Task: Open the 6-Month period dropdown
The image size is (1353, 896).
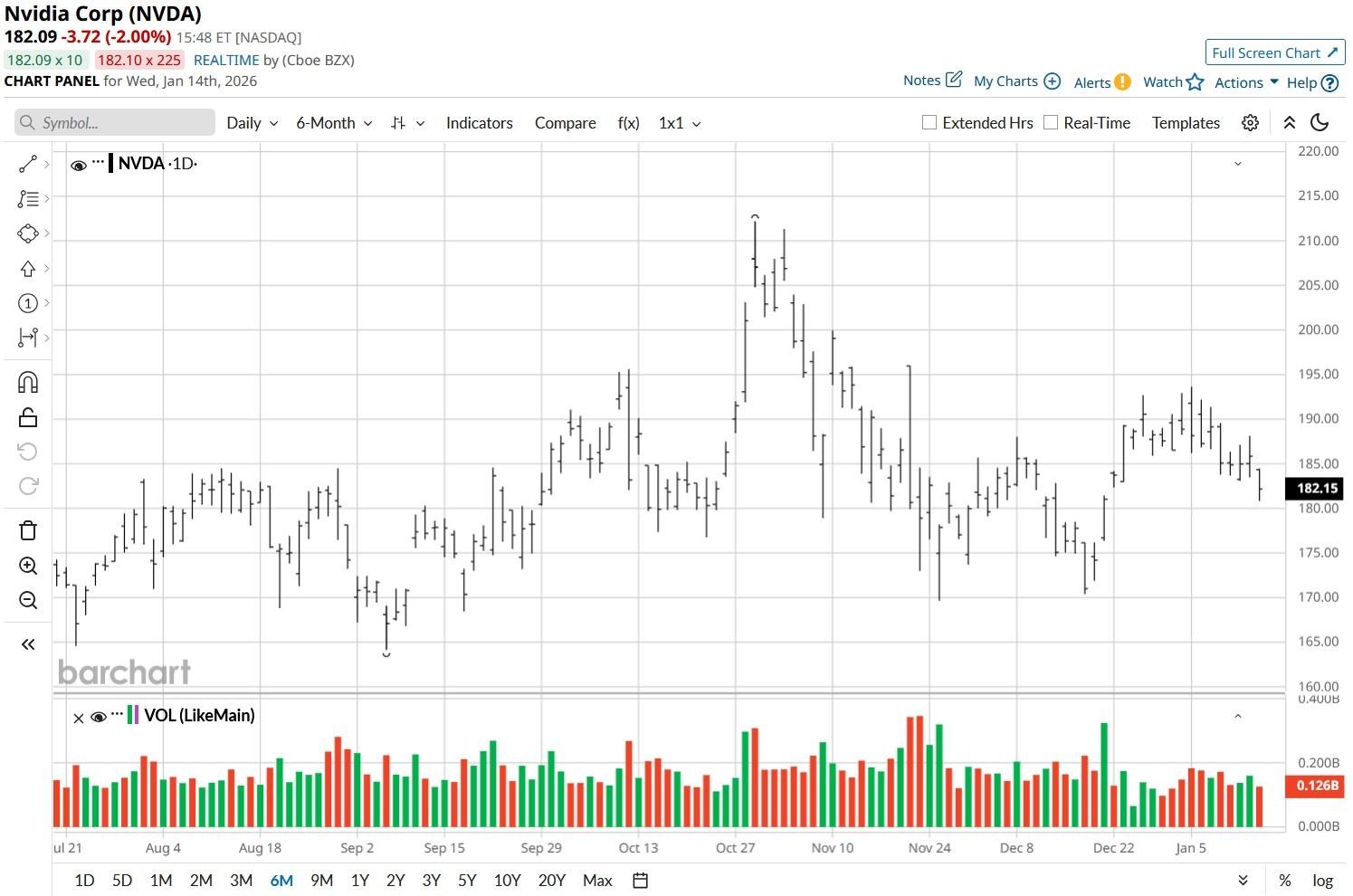Action: point(334,123)
